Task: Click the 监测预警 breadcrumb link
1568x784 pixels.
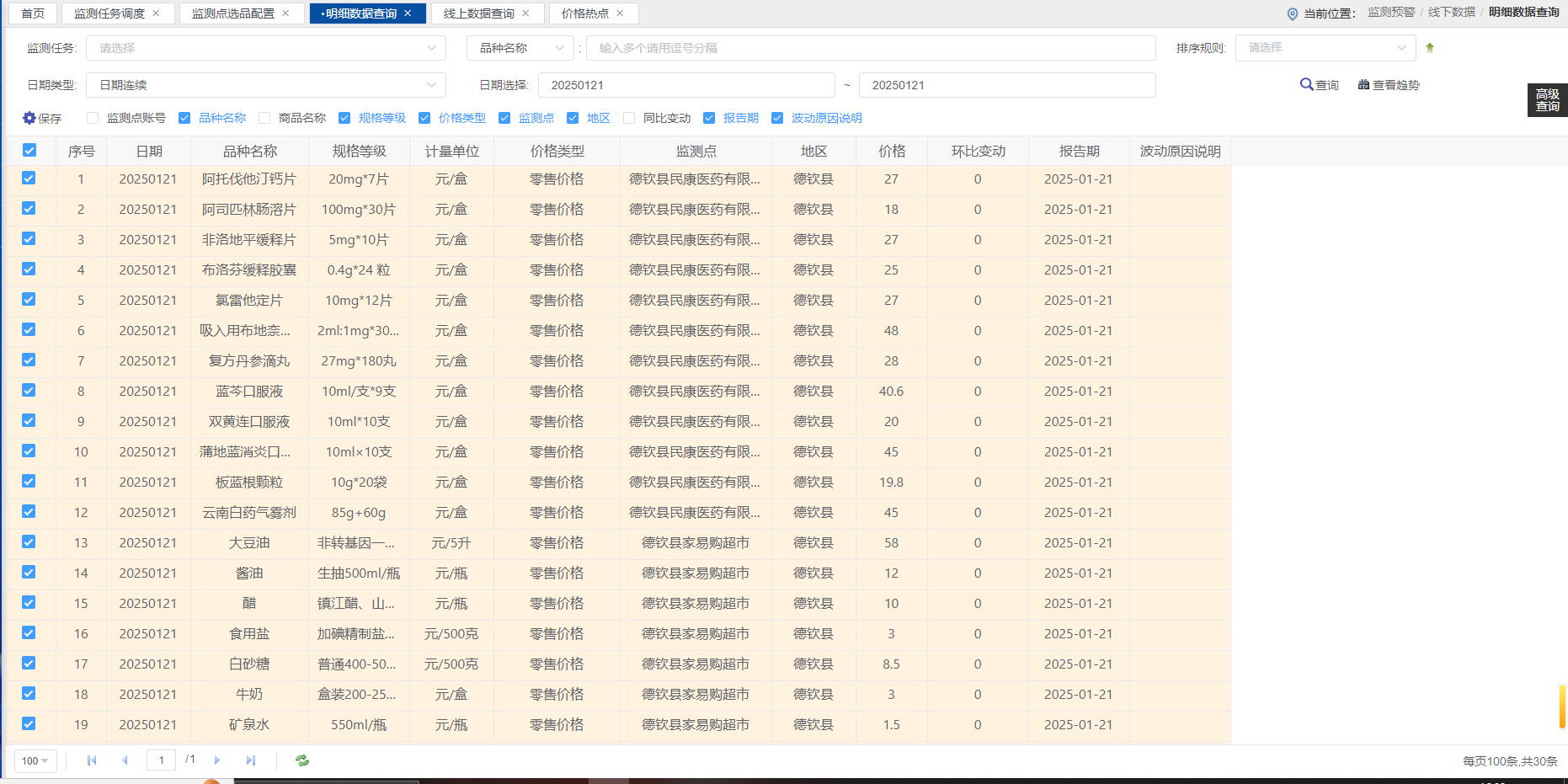Action: pos(1390,13)
